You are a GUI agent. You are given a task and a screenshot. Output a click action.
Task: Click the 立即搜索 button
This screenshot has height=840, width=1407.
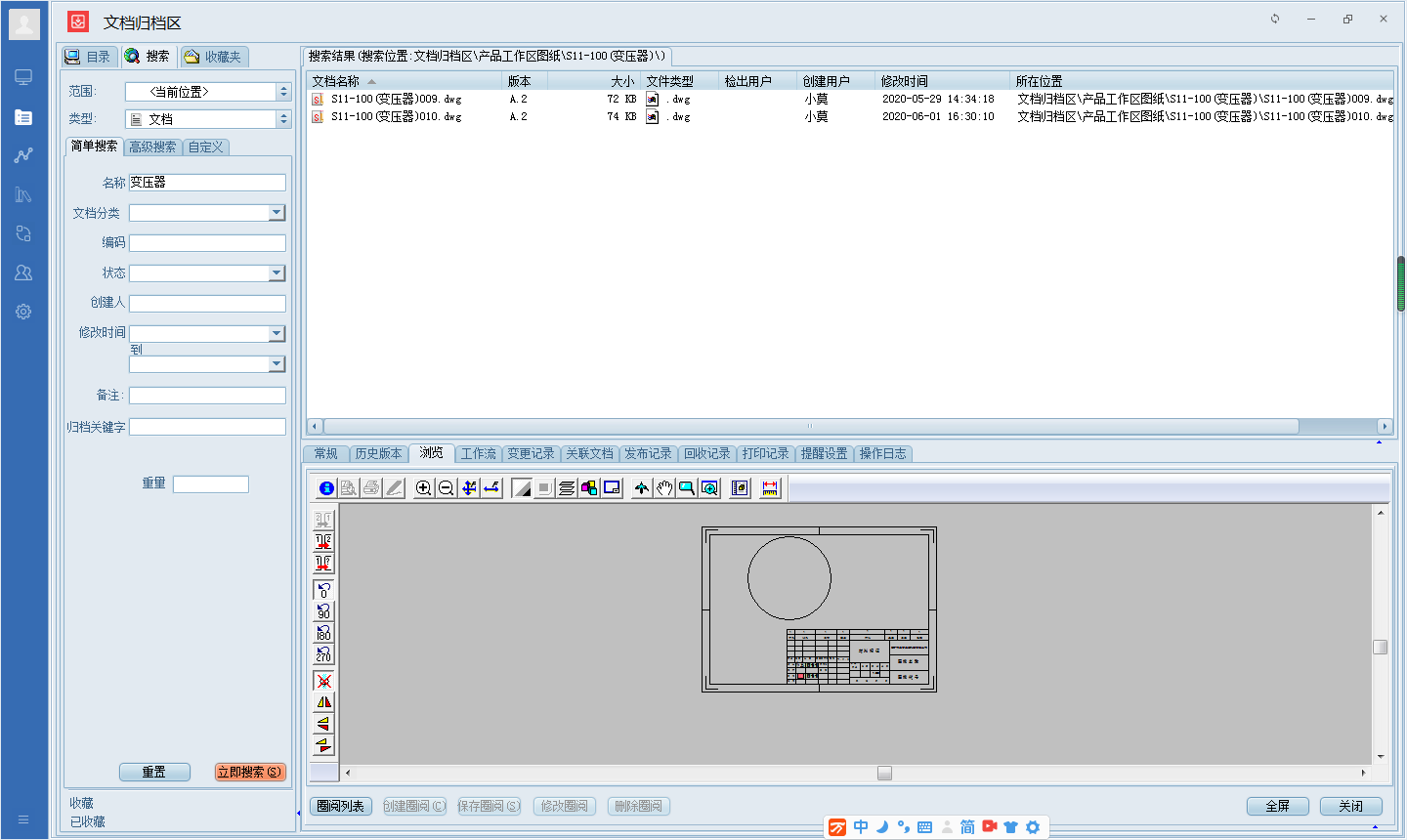250,773
